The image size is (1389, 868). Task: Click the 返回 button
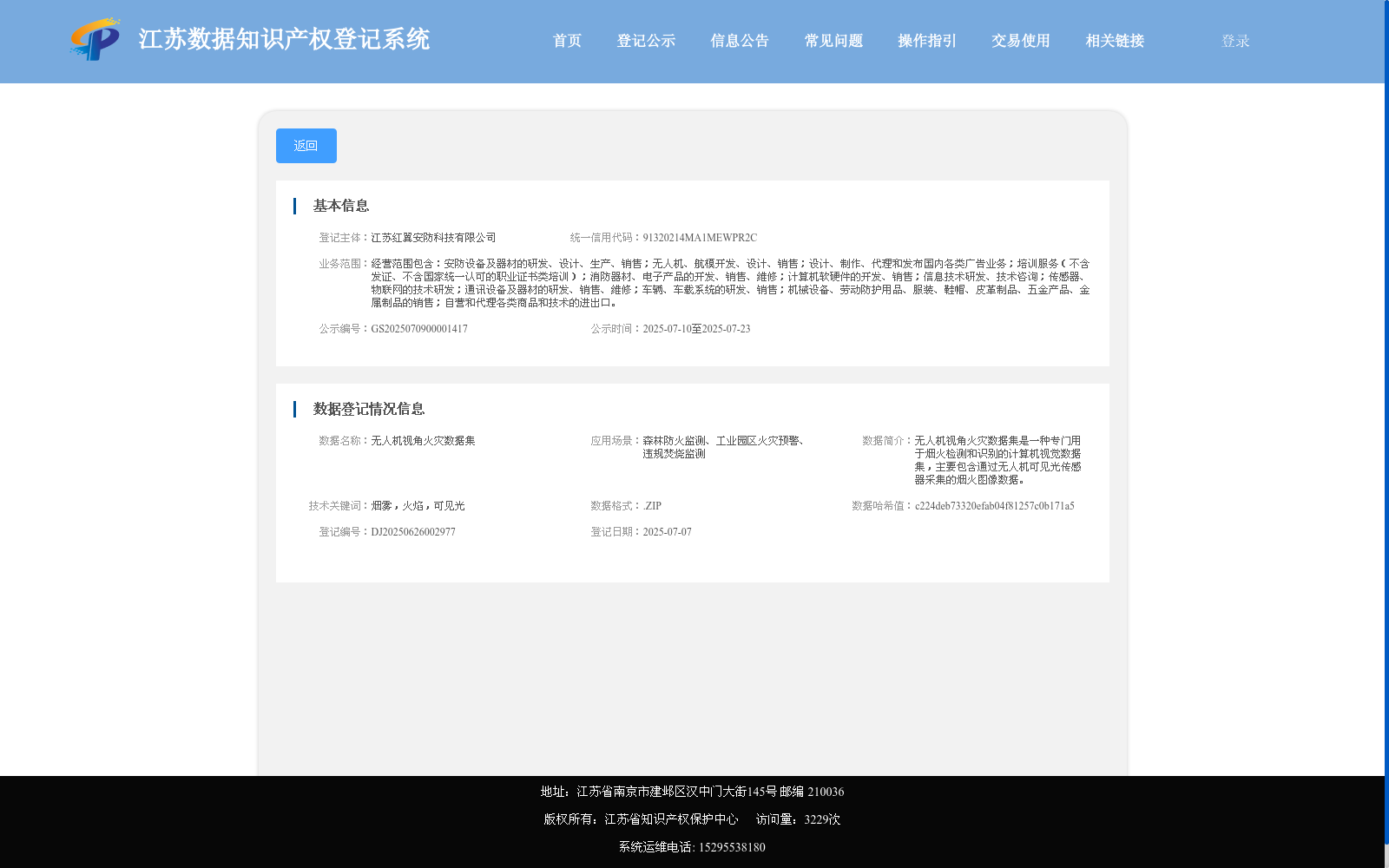click(306, 146)
